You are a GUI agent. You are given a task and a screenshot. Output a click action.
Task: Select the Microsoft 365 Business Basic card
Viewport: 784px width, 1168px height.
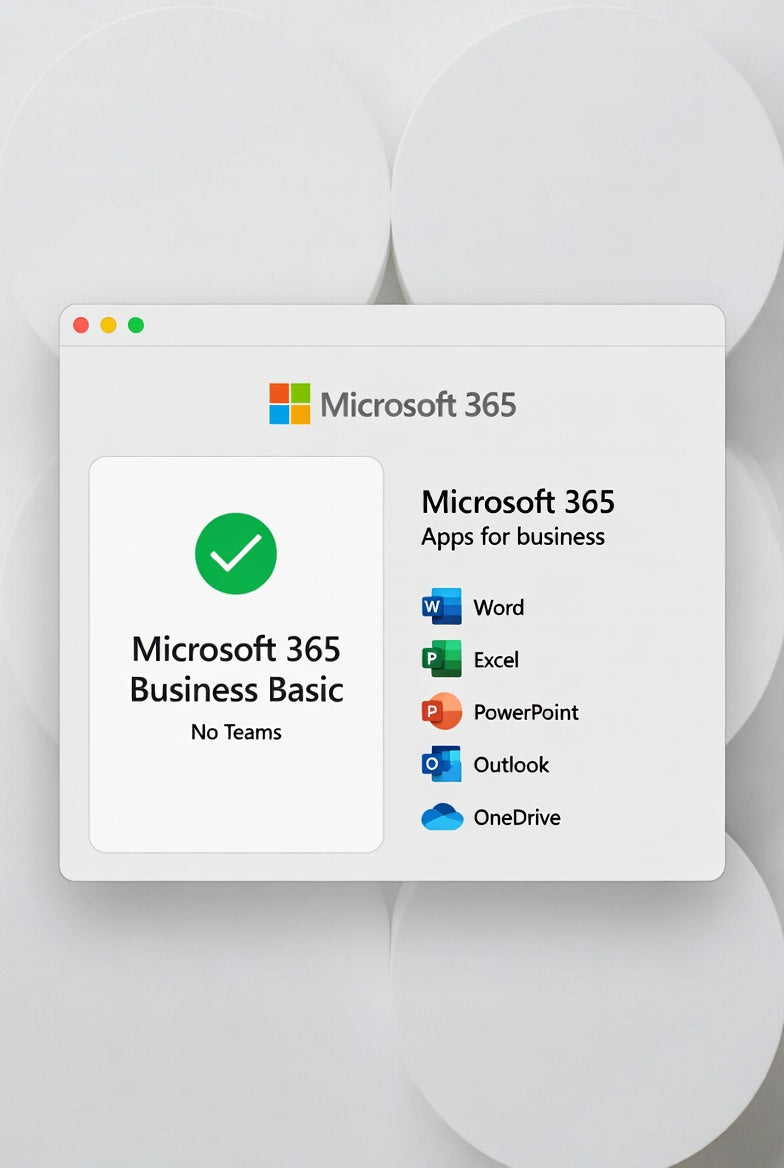[236, 654]
